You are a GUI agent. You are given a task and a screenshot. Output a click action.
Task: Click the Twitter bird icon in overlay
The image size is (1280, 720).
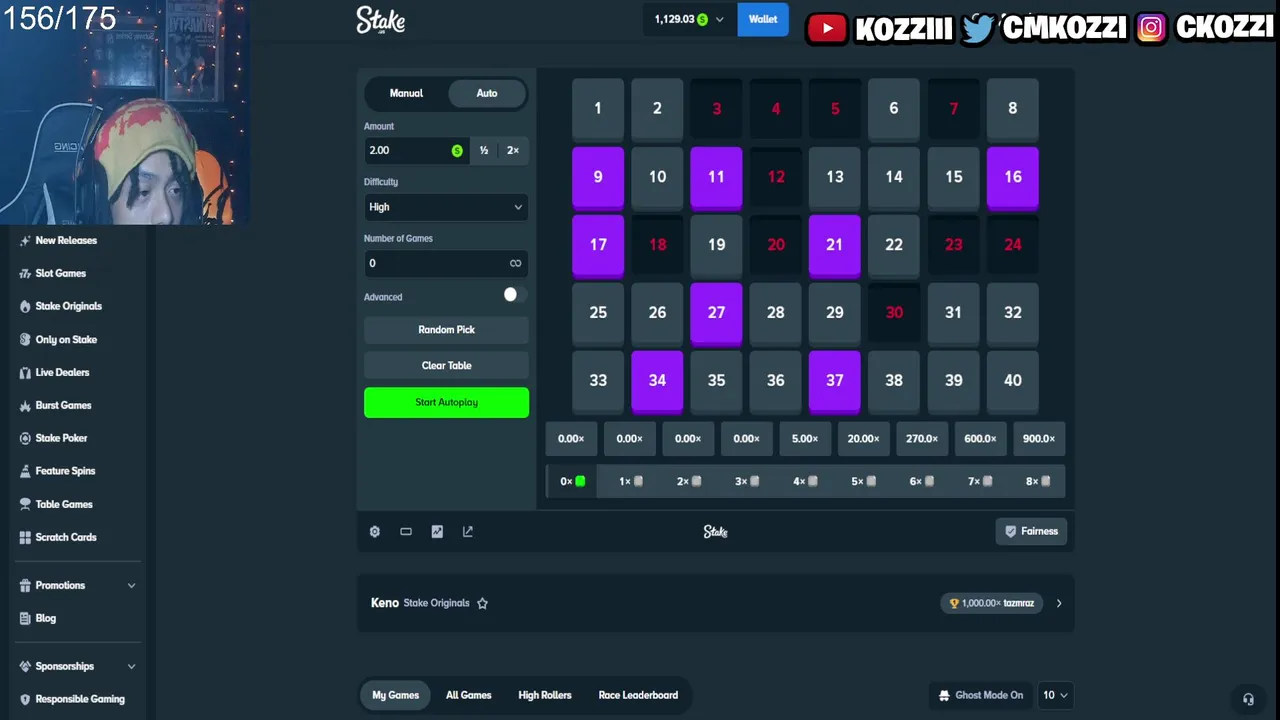pyautogui.click(x=978, y=28)
